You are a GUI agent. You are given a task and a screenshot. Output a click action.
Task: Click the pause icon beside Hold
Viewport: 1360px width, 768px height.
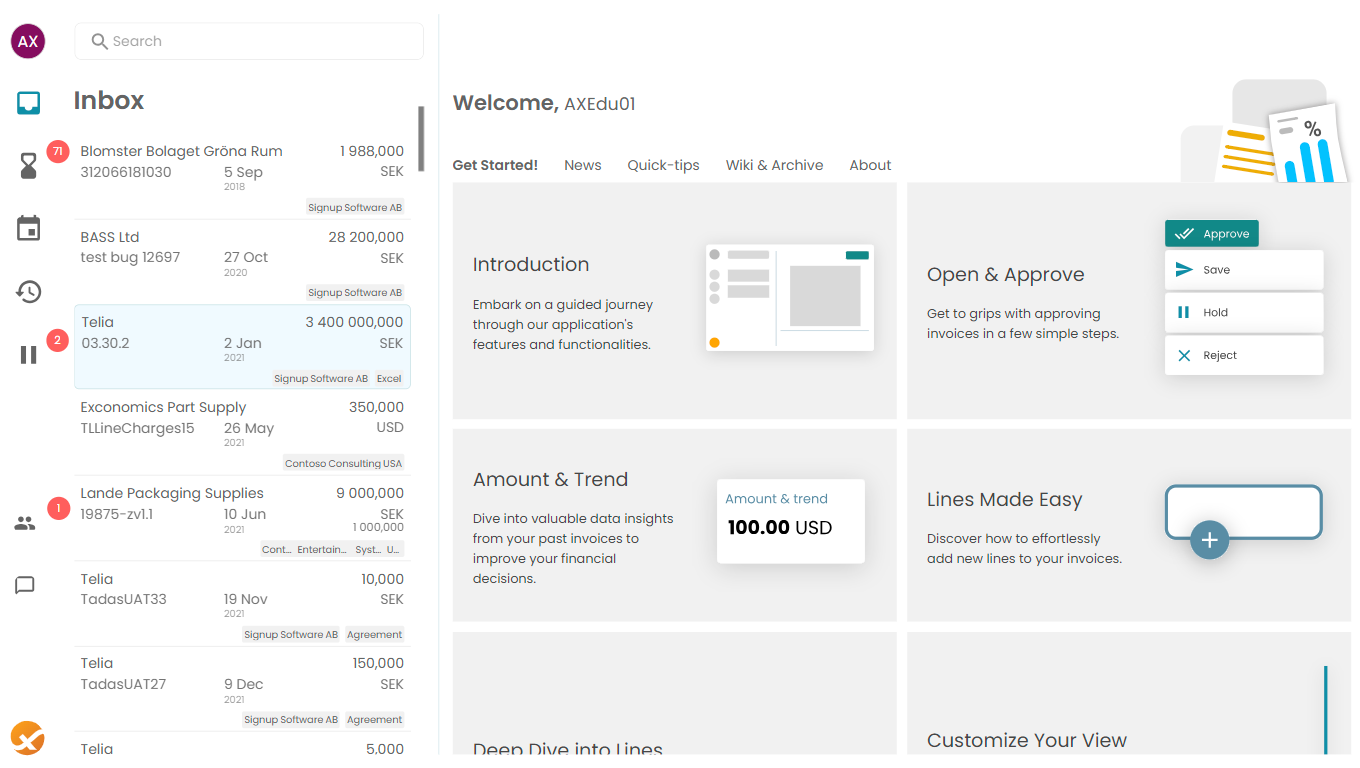click(x=1184, y=312)
